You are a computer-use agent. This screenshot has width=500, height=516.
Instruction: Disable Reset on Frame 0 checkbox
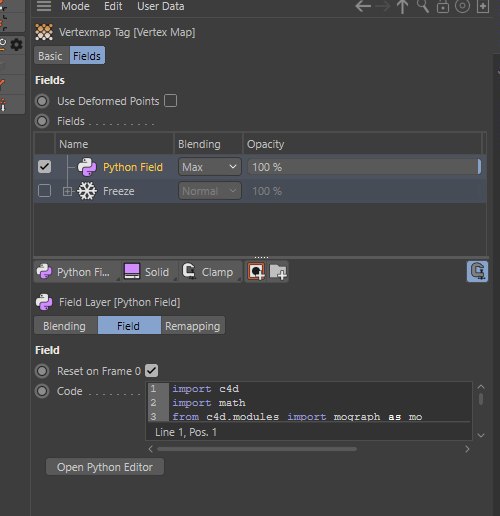tap(152, 371)
